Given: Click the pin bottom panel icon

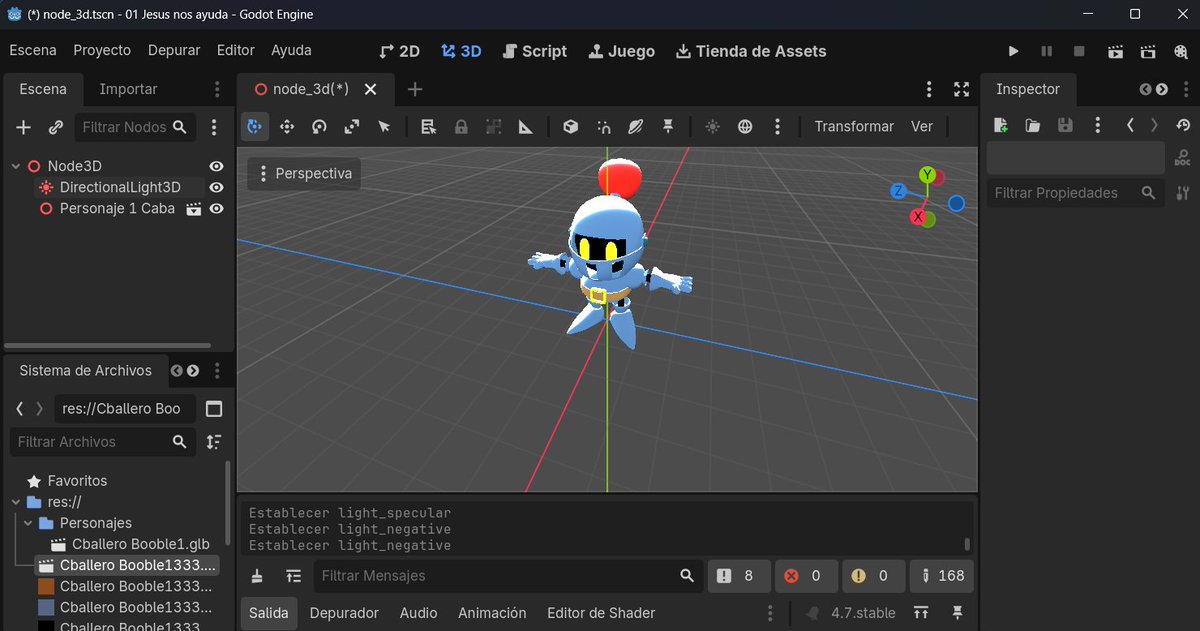Looking at the screenshot, I should click(x=957, y=613).
